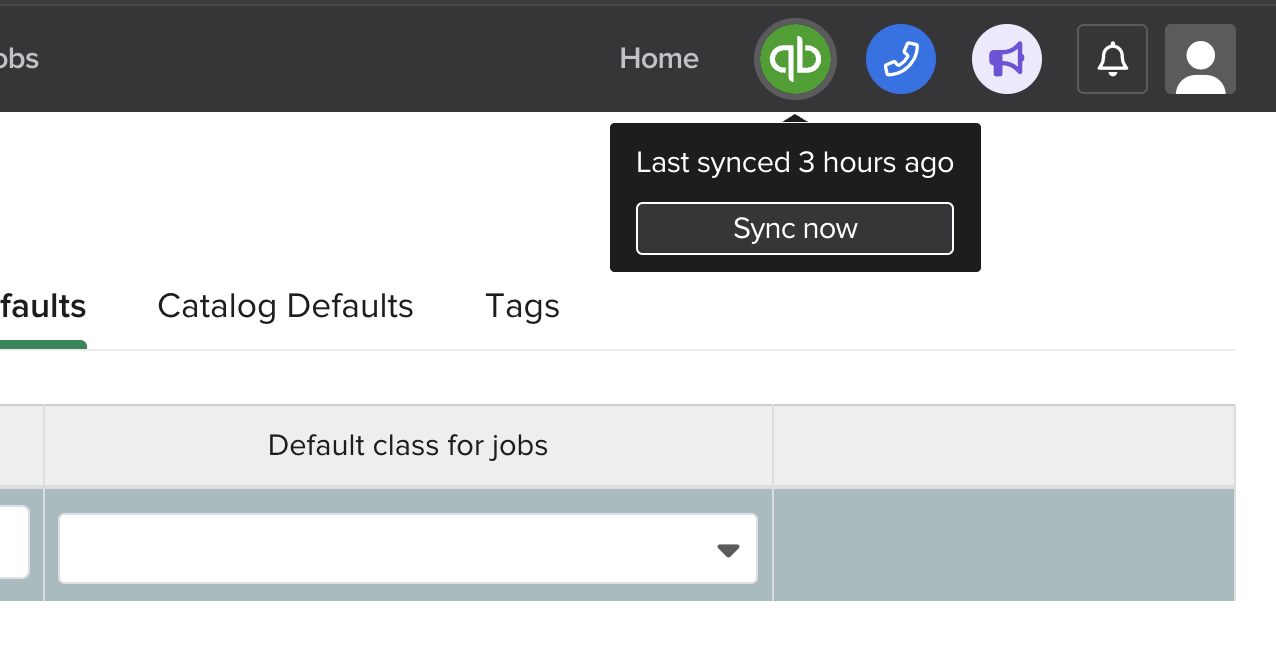The height and width of the screenshot is (654, 1276).
Task: Click the Default class for jobs column header
Action: (x=408, y=446)
